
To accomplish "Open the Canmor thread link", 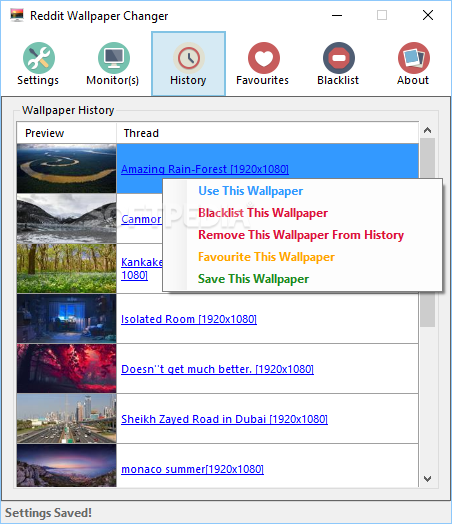I will pyautogui.click(x=141, y=219).
